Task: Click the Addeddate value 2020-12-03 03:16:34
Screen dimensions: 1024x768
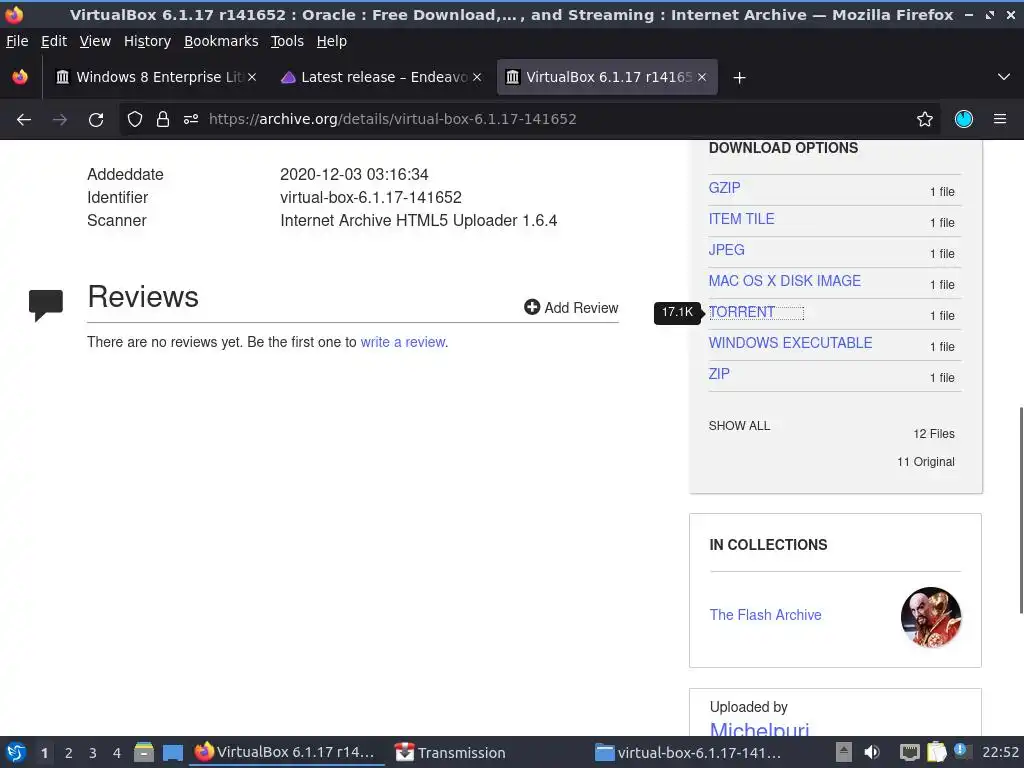Action: [354, 174]
